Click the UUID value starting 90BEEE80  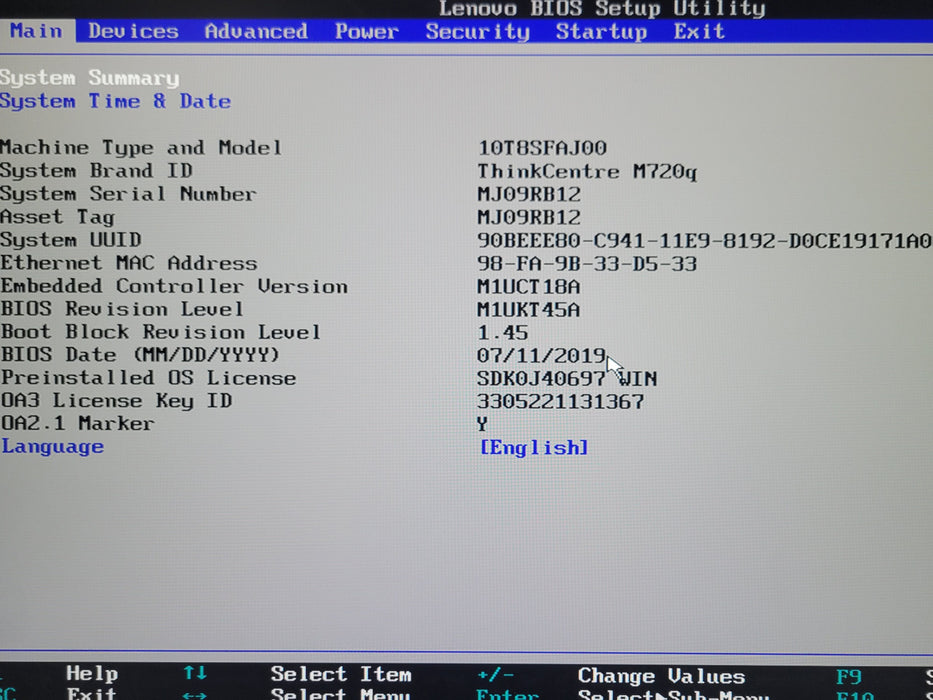pyautogui.click(x=704, y=240)
